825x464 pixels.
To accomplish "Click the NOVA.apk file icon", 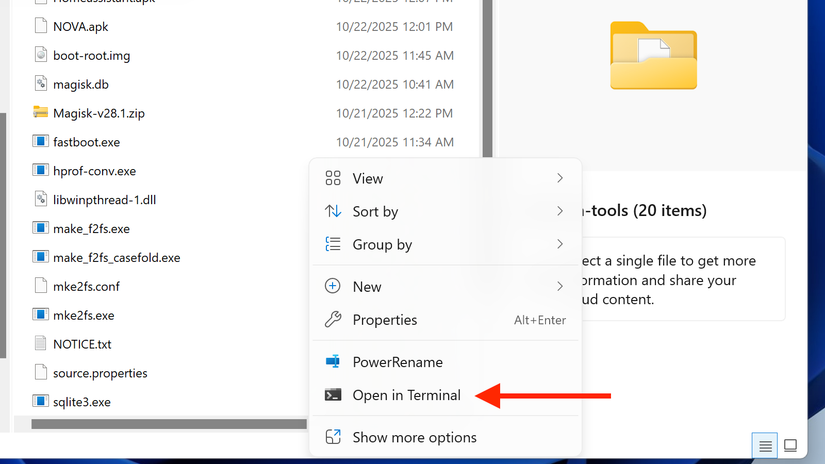I will (x=41, y=26).
